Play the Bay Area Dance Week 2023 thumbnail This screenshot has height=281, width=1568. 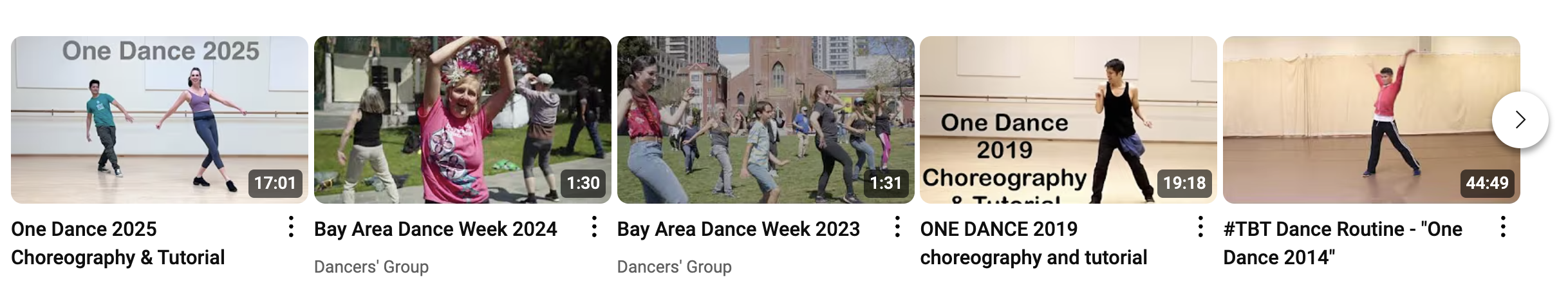coord(766,120)
